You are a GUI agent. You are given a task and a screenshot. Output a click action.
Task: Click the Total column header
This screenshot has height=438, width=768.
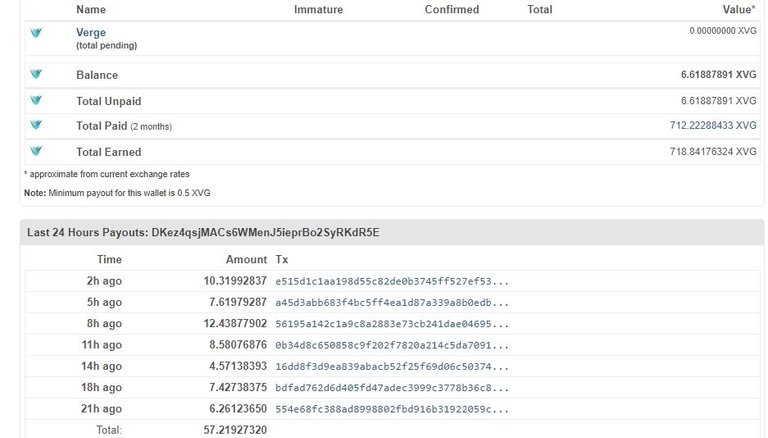pos(540,9)
